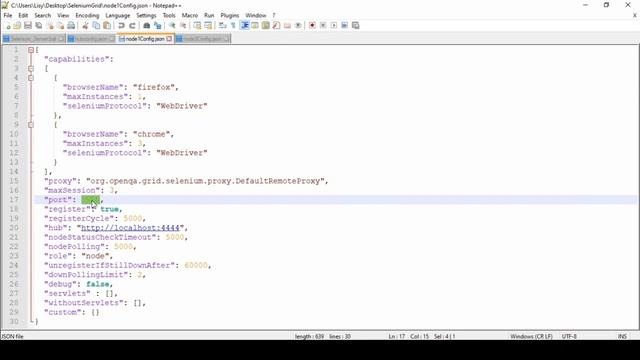
Task: Click the Stop Recording macro icon
Action: pos(323,25)
